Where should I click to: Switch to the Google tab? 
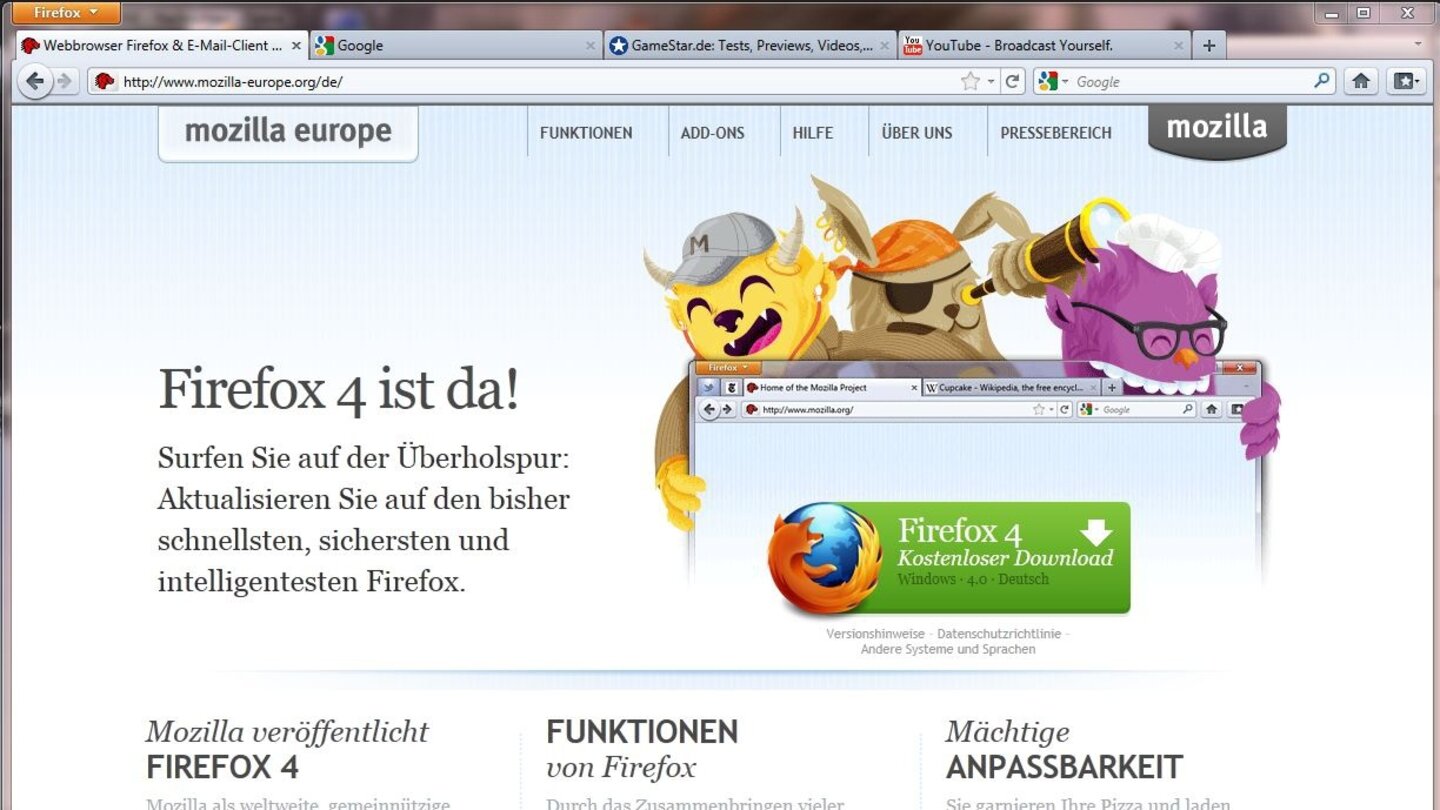(456, 46)
